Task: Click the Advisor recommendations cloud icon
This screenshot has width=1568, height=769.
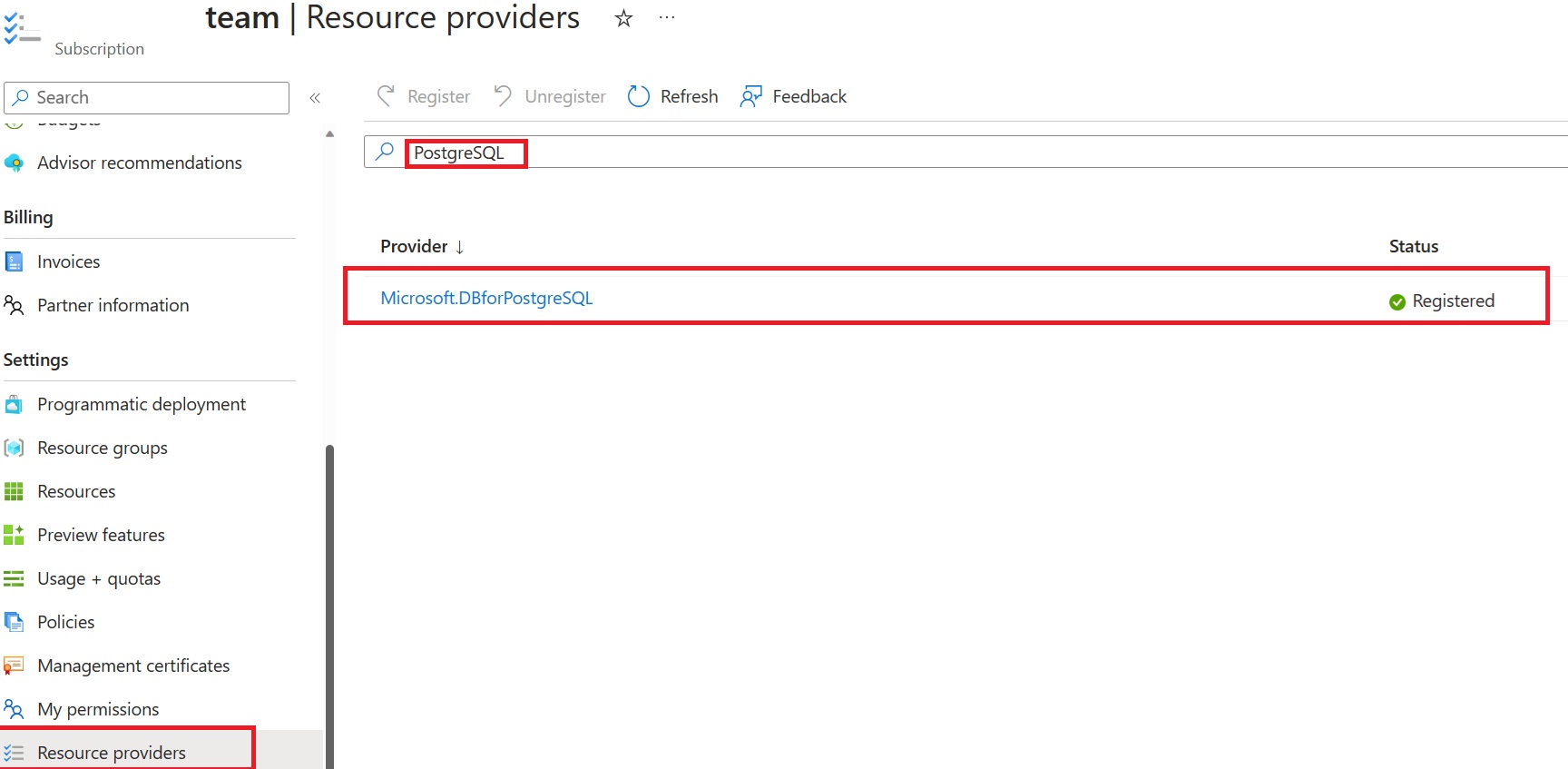Action: 14,163
